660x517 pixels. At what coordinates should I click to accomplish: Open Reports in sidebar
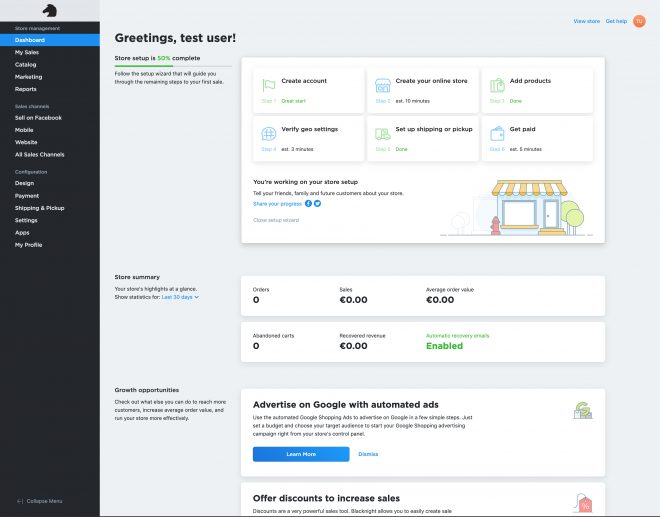[x=26, y=89]
